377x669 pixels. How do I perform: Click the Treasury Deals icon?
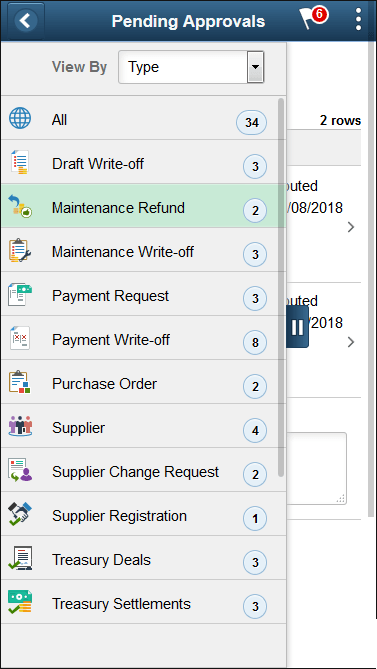[20, 558]
